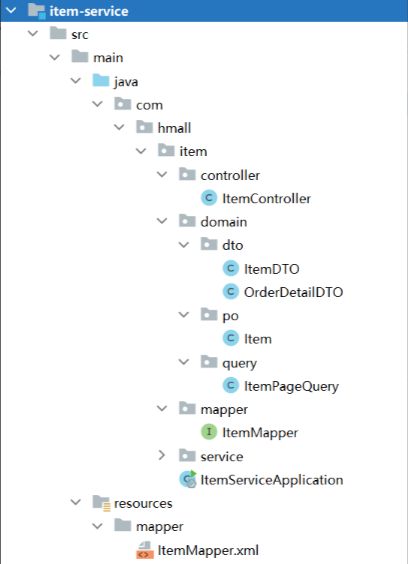The width and height of the screenshot is (408, 564).
Task: Click the ItemServiceApplication runnable class icon
Action: [188, 479]
